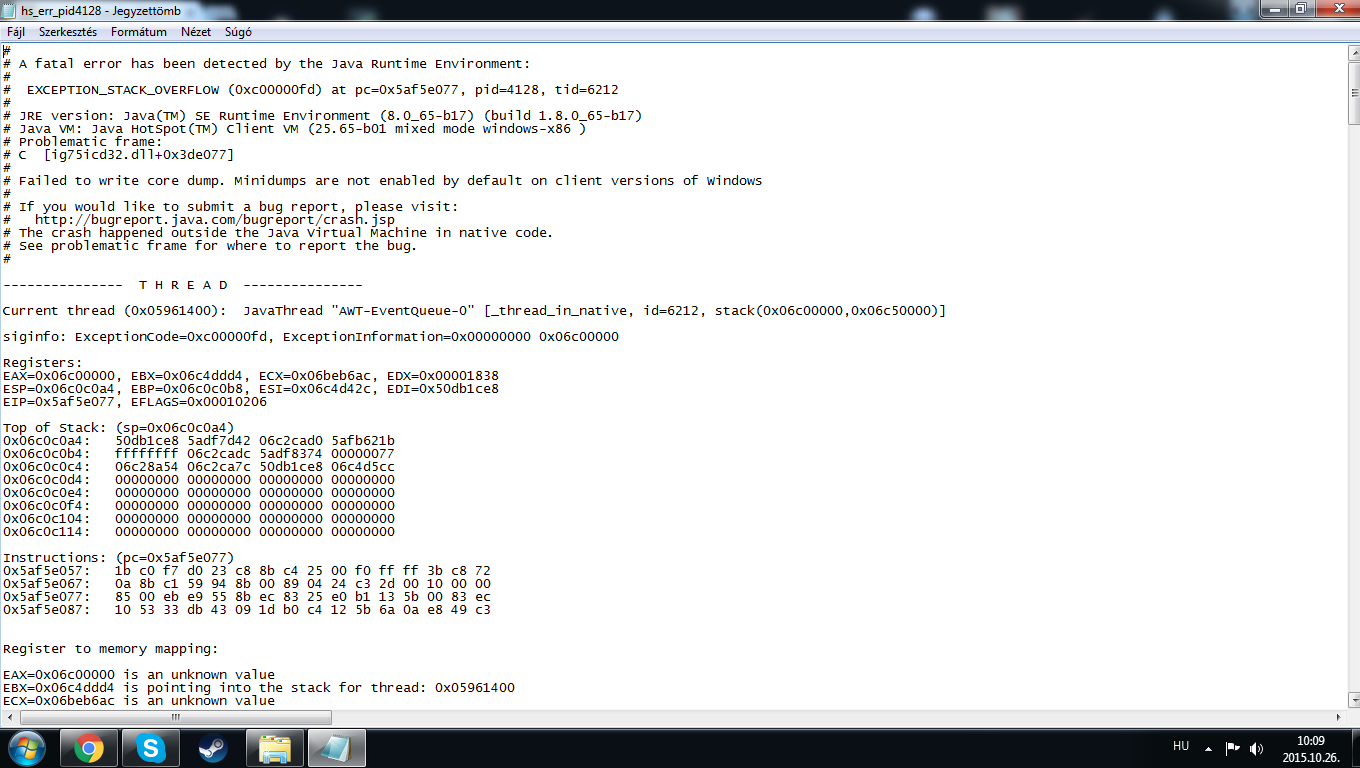1360x768 pixels.
Task: Click the line starting EAX=0x06c00000, EBX=
Action: coord(251,376)
